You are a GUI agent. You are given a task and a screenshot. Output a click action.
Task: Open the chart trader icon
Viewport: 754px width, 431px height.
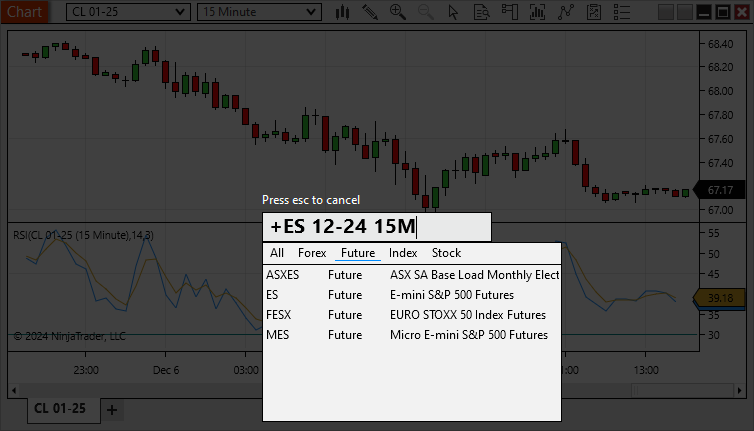pos(511,12)
